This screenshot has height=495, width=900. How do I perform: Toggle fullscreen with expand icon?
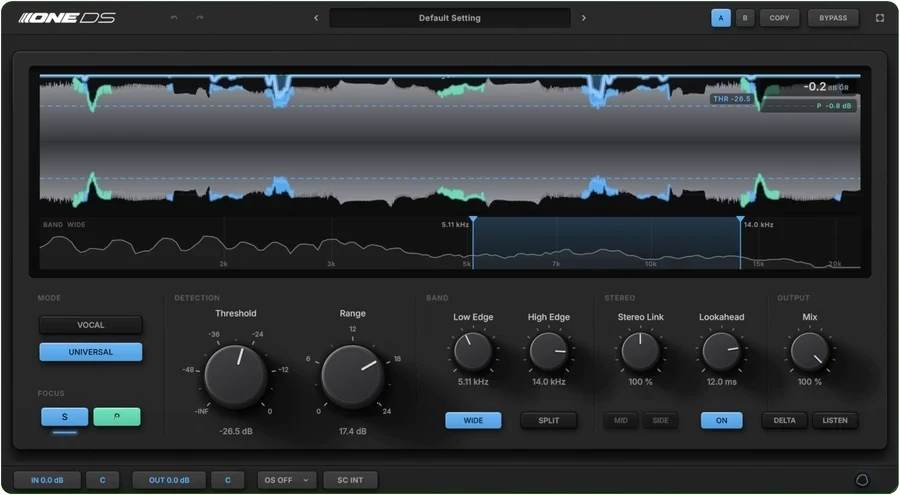[x=879, y=18]
